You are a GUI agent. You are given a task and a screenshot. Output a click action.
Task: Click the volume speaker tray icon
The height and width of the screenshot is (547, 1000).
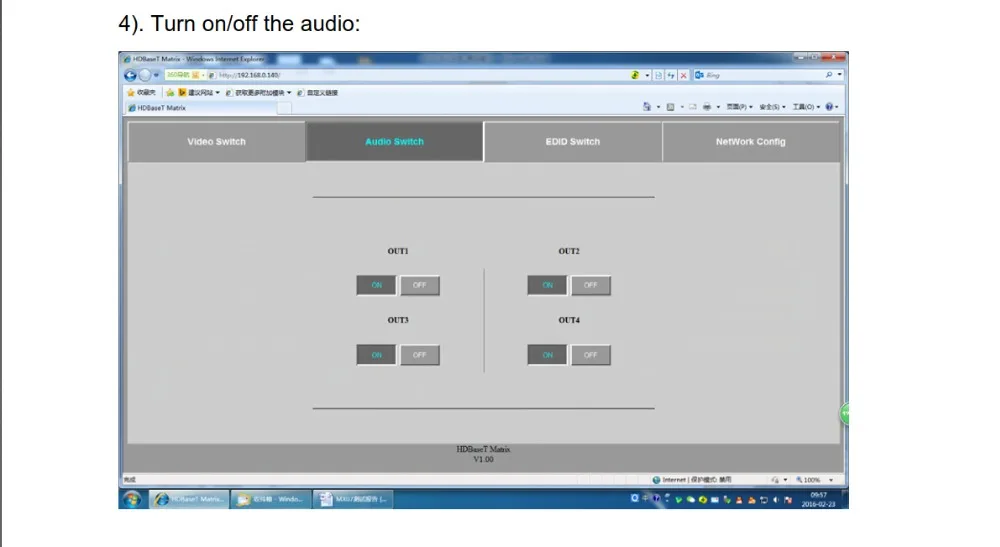[776, 500]
